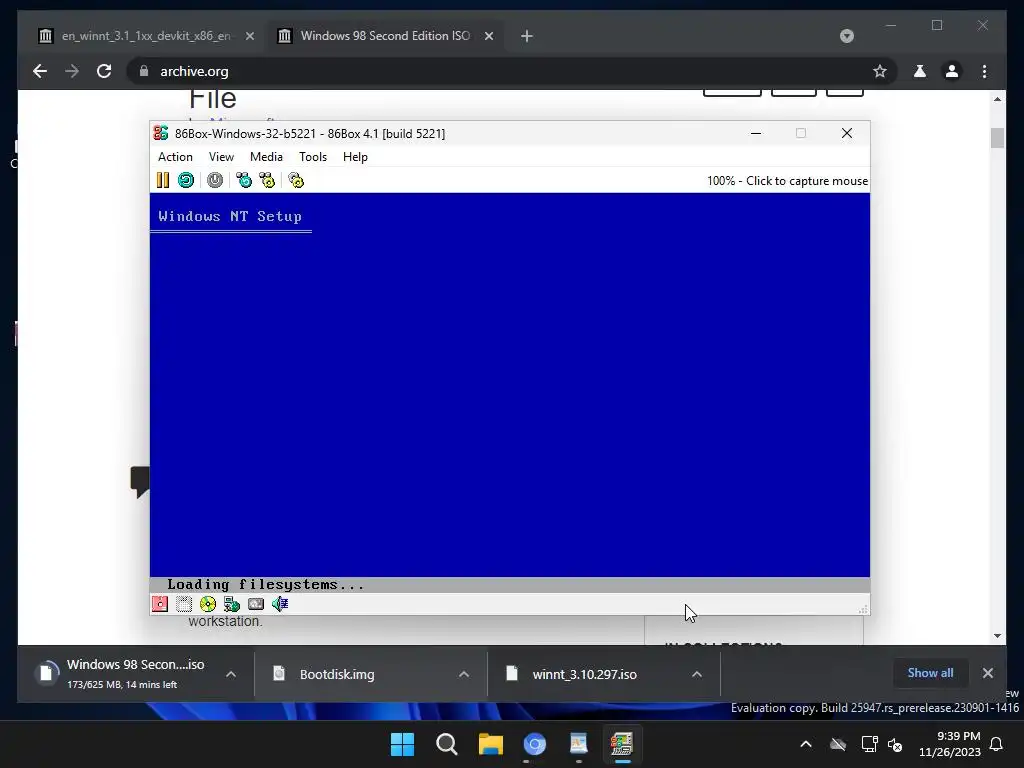Open 86Box settings gear icon
1024x768 pixels.
296,180
